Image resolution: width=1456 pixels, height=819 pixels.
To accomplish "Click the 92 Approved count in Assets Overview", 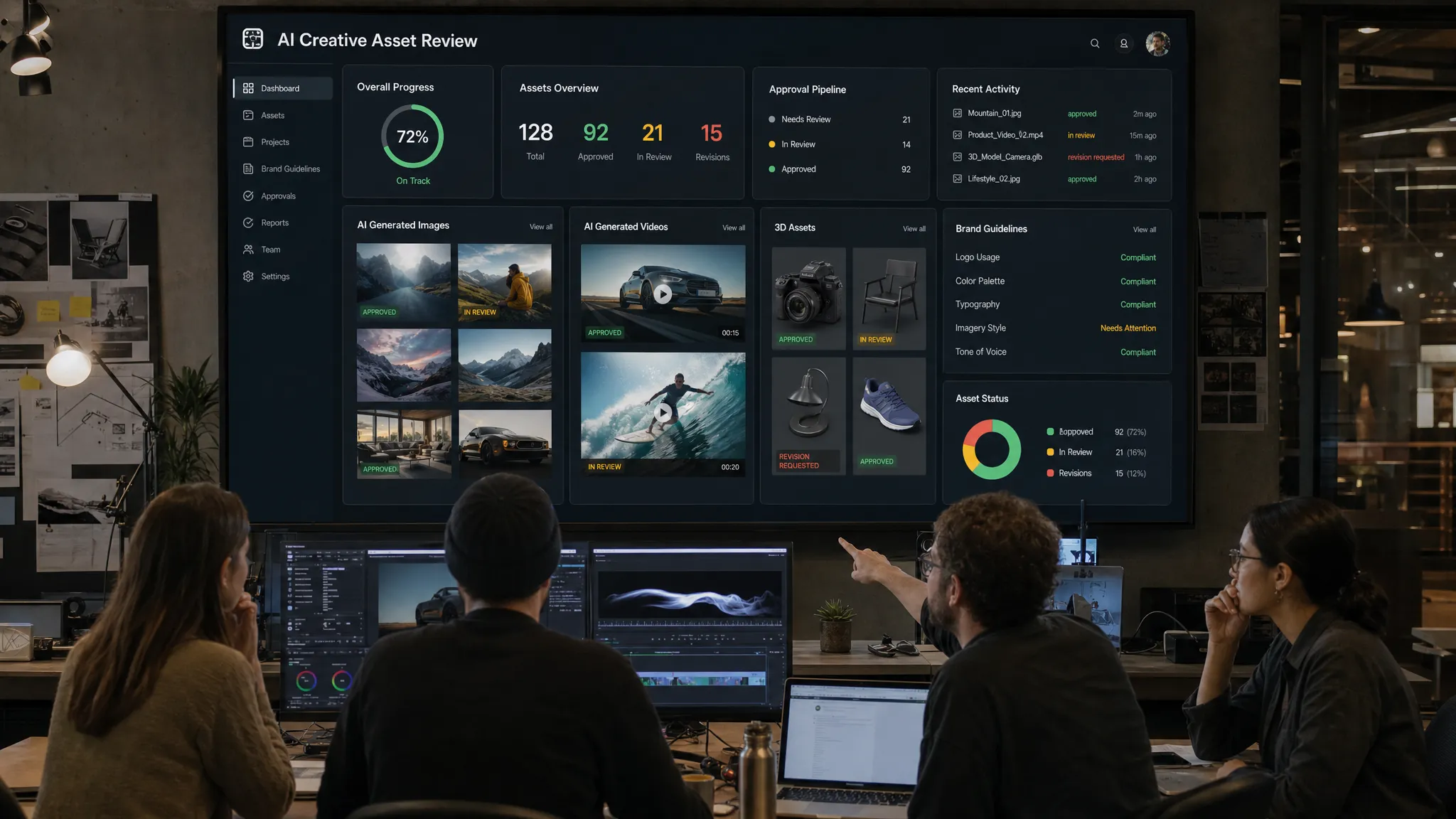I will point(596,133).
